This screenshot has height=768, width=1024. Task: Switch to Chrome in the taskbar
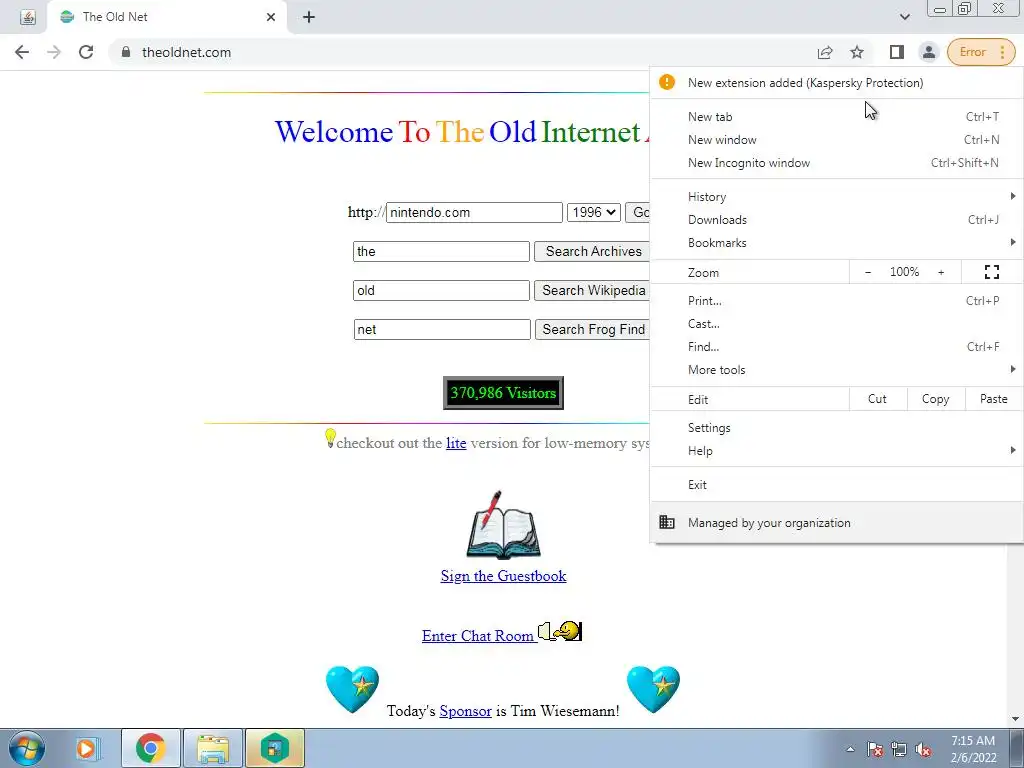(x=150, y=748)
